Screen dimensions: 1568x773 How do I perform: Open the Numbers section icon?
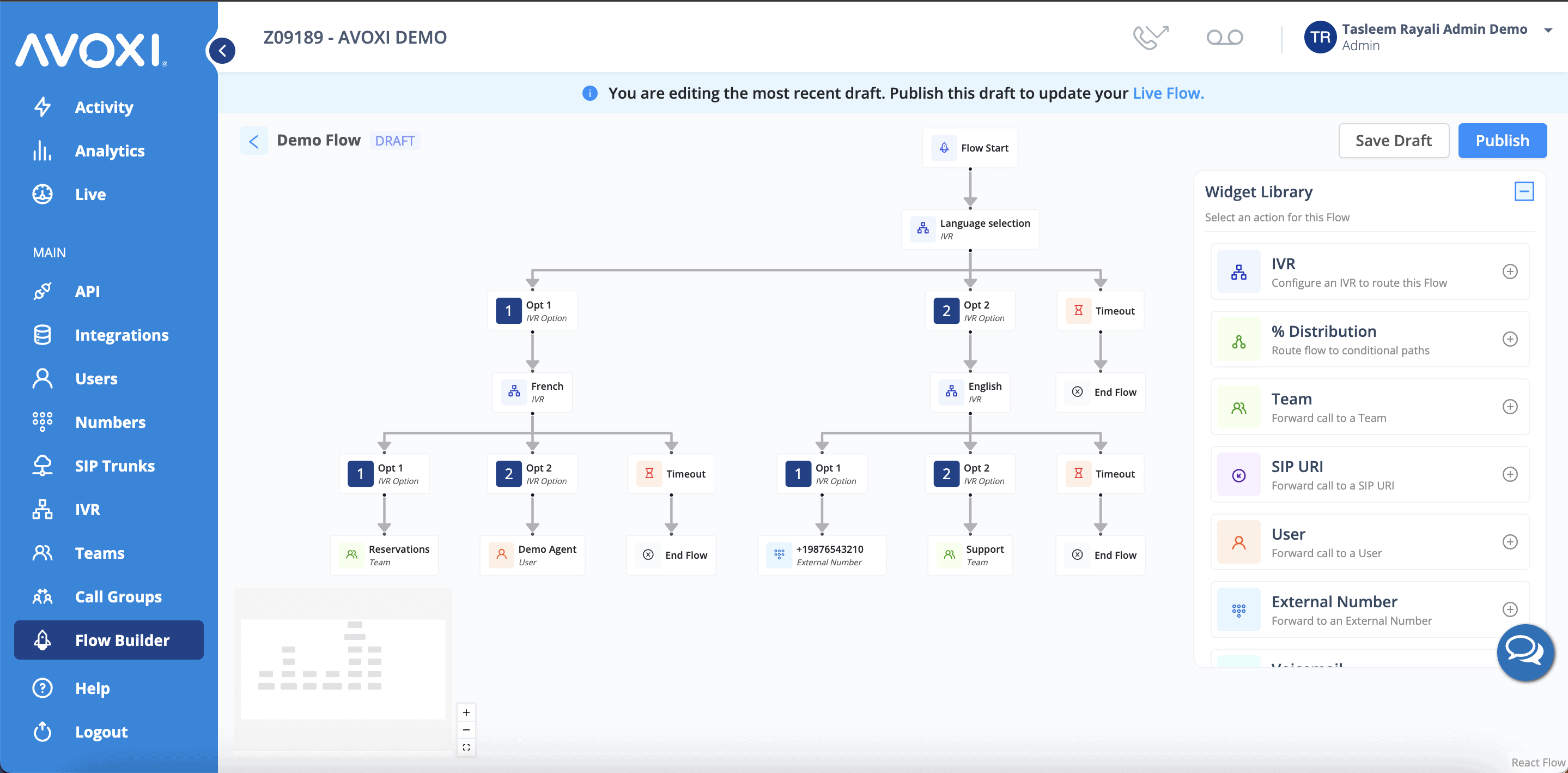coord(42,421)
